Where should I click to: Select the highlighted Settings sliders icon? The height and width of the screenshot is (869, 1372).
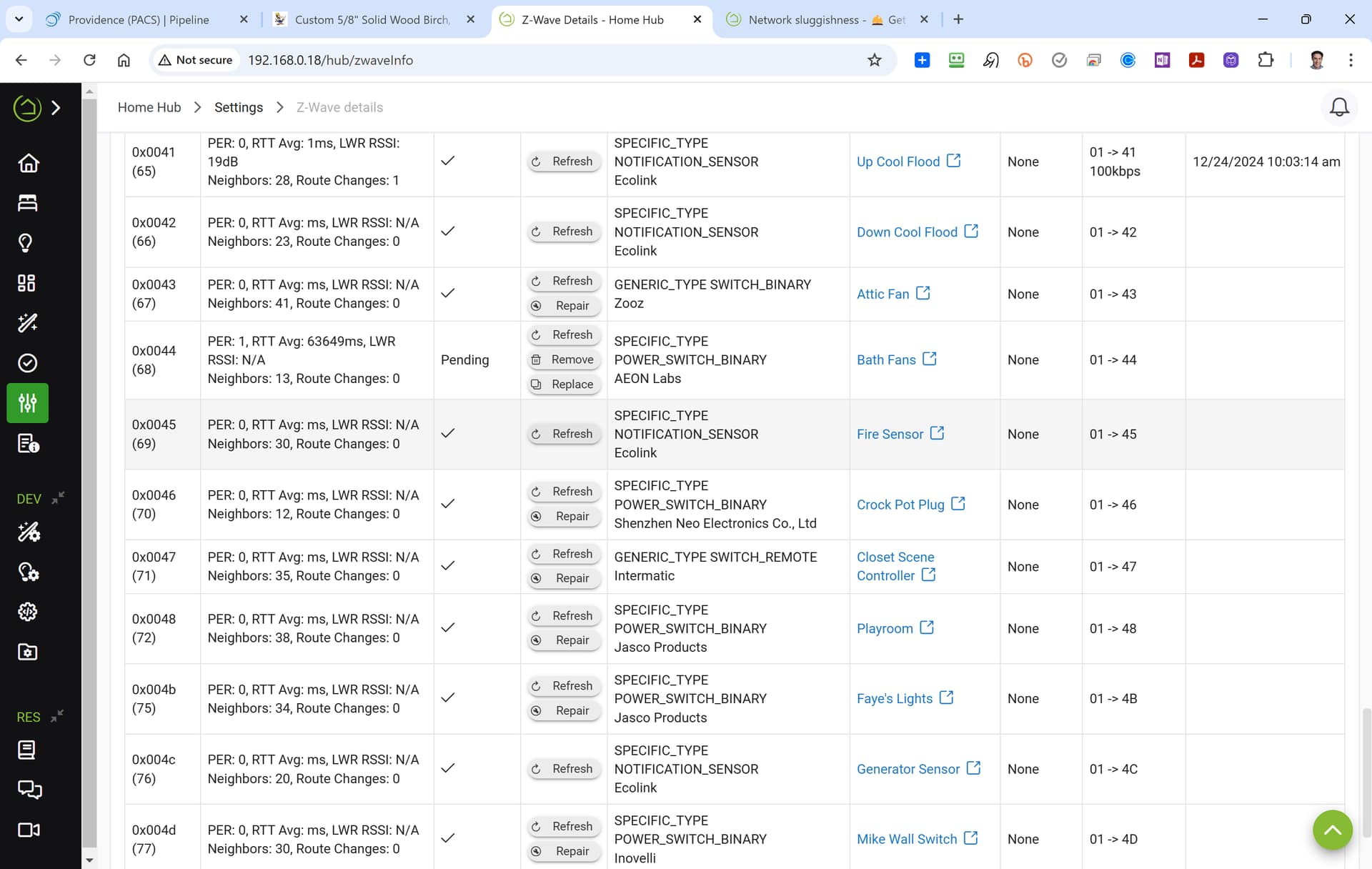click(28, 403)
